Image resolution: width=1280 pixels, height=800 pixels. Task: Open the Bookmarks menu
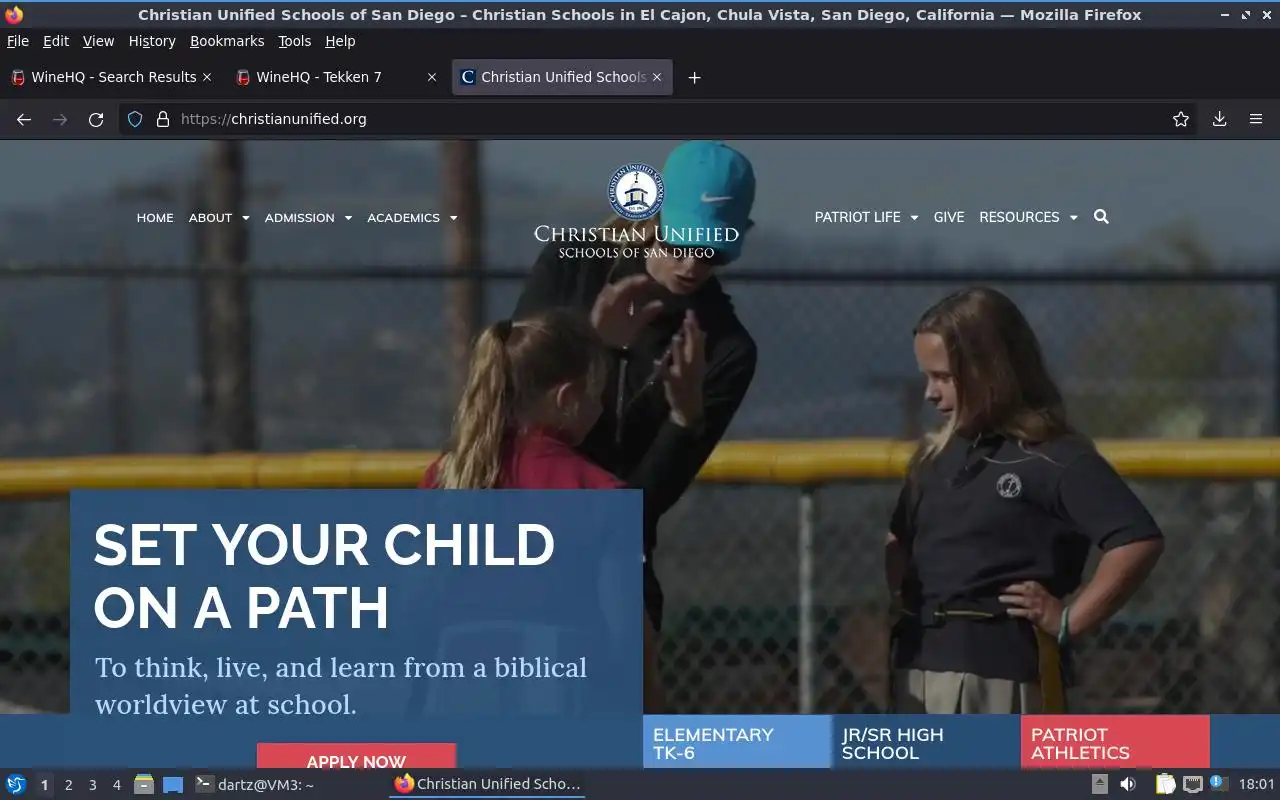click(x=227, y=41)
